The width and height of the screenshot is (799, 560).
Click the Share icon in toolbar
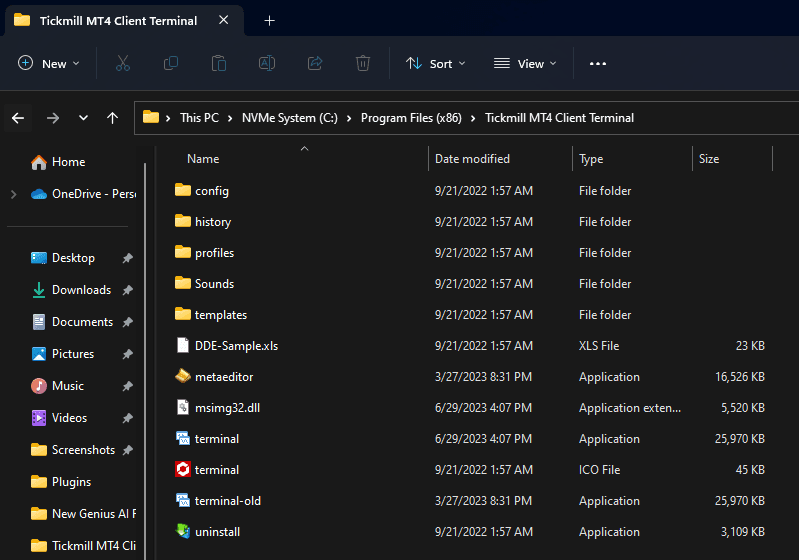315,63
